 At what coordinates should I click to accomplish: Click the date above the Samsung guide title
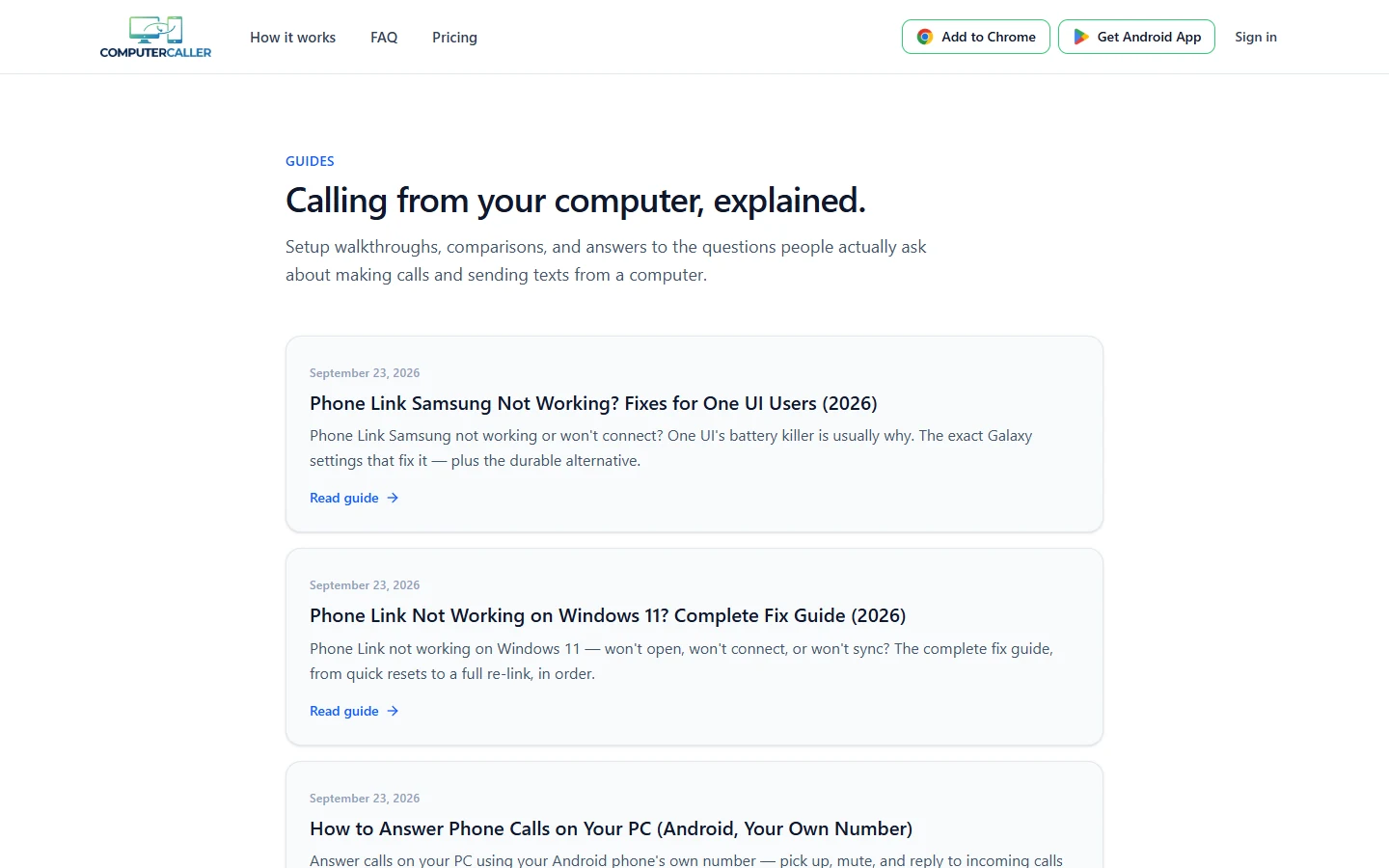(x=365, y=373)
